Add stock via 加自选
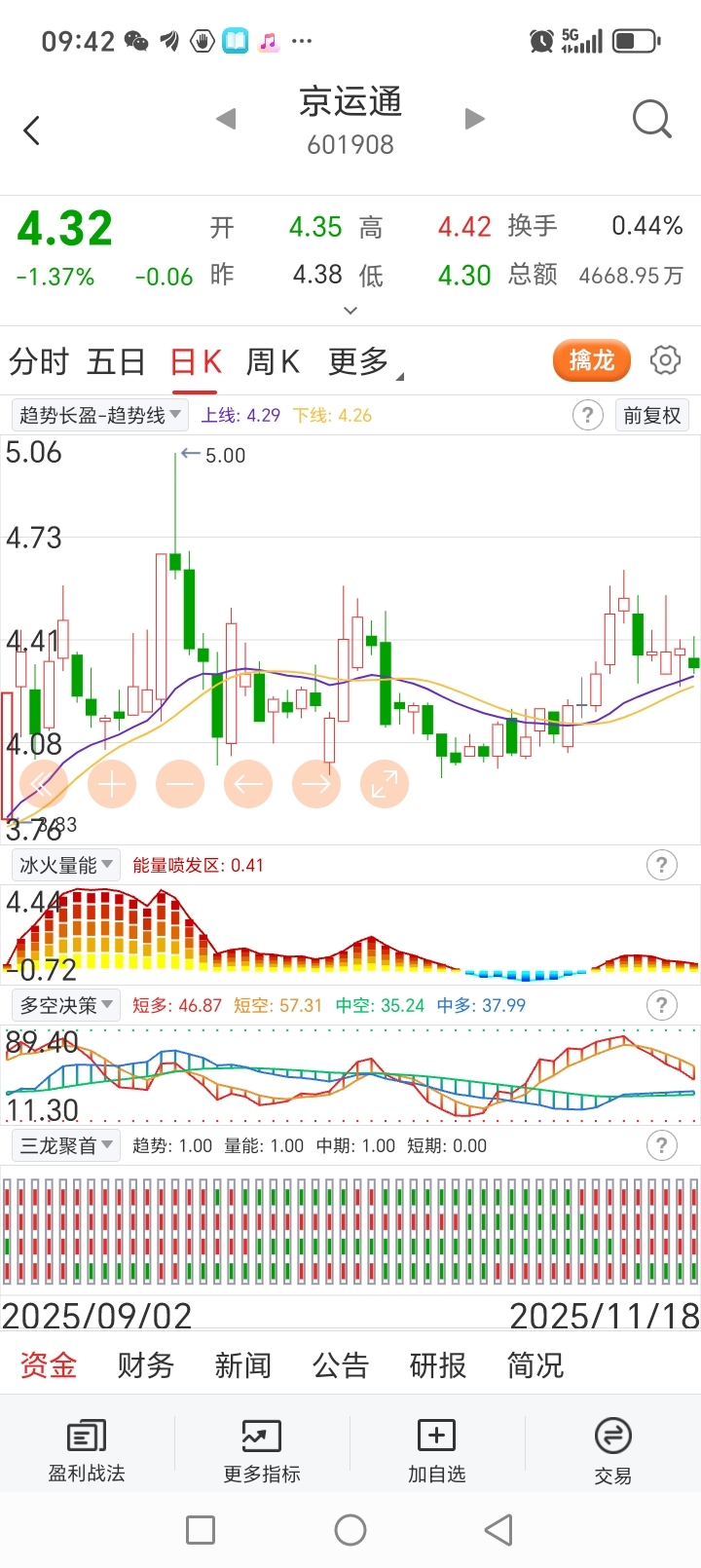The height and width of the screenshot is (1568, 701). point(436,1450)
